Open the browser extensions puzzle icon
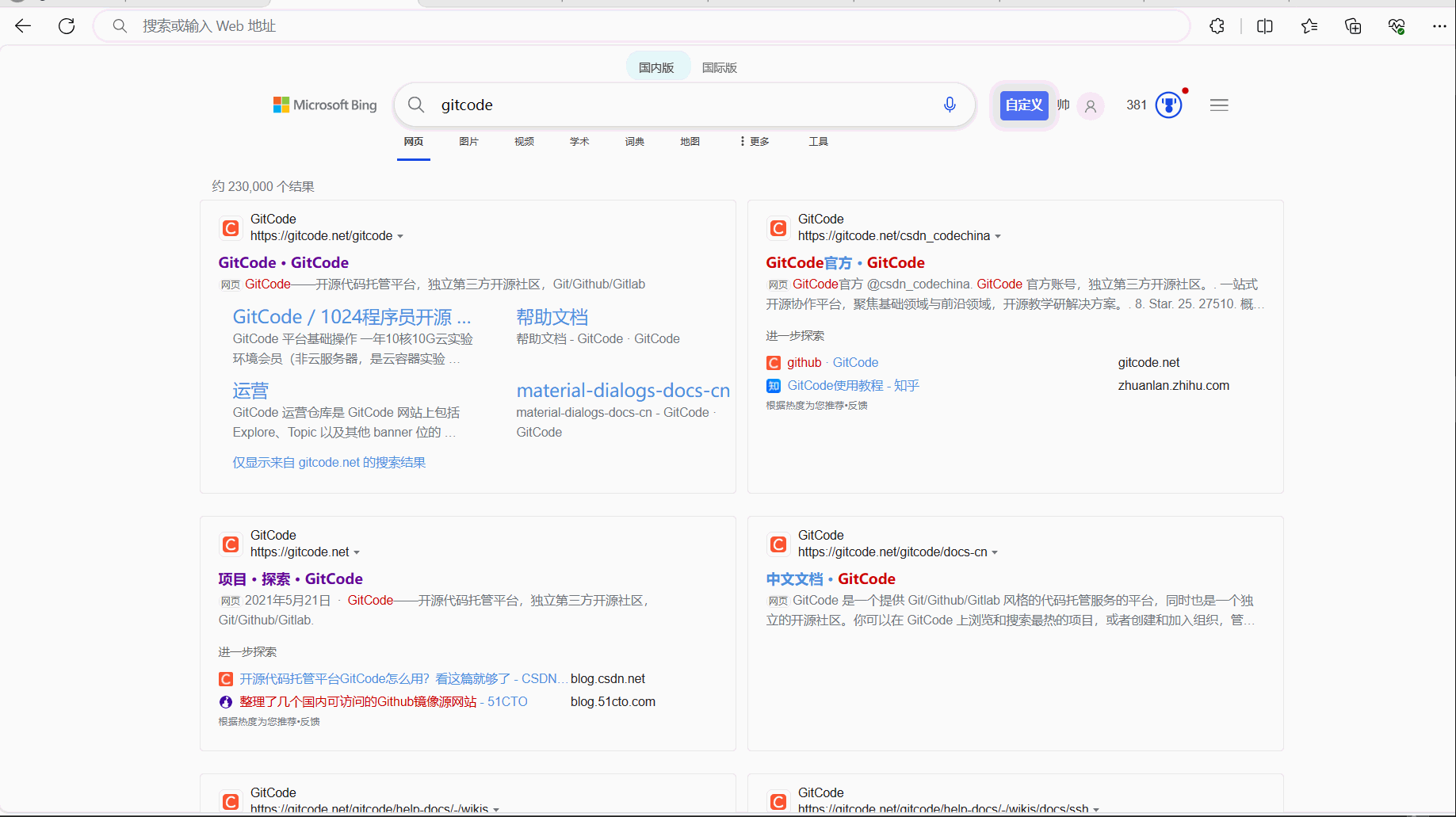Viewport: 1456px width, 817px height. [1217, 26]
